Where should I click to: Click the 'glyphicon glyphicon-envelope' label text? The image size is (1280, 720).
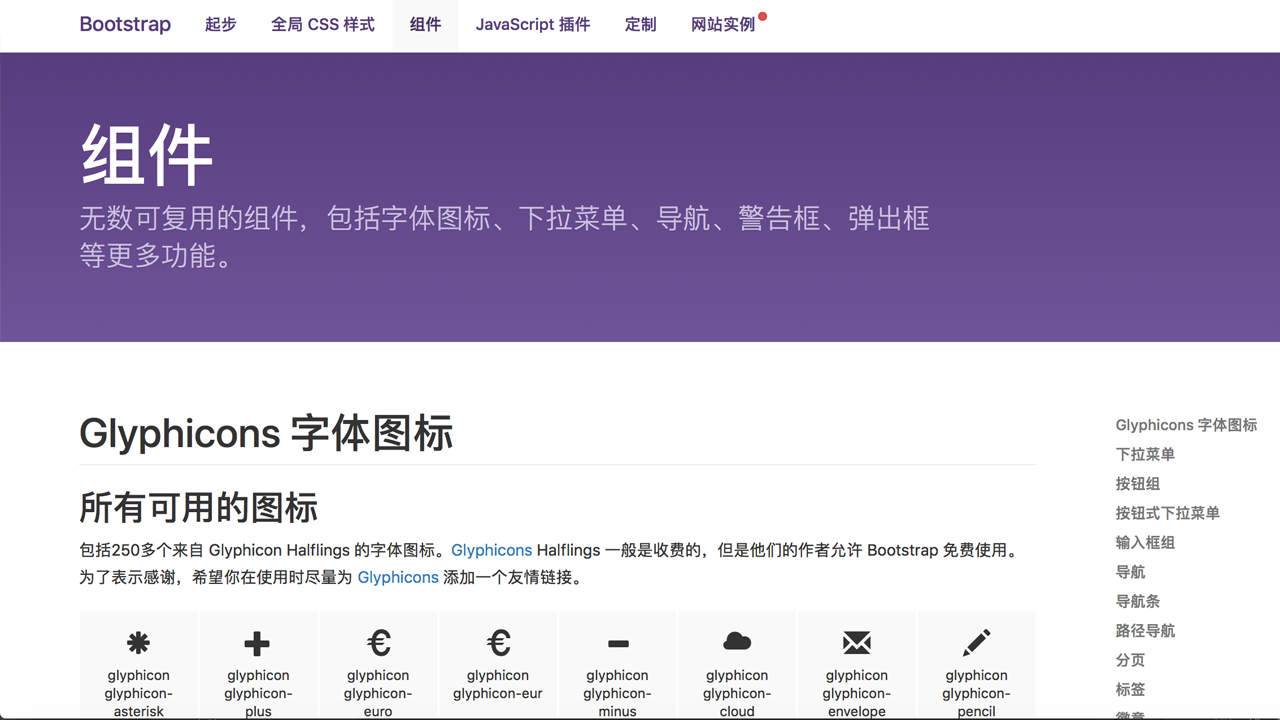(857, 693)
